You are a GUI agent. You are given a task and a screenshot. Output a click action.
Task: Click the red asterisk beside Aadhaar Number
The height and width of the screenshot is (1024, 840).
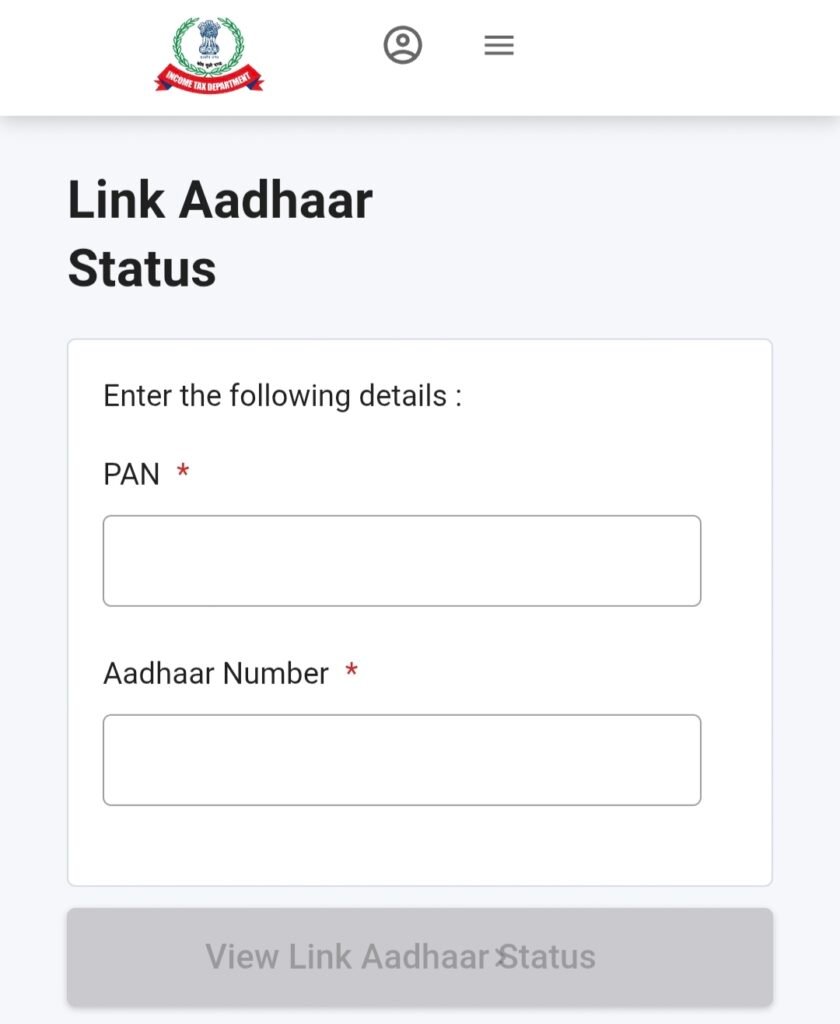[351, 672]
